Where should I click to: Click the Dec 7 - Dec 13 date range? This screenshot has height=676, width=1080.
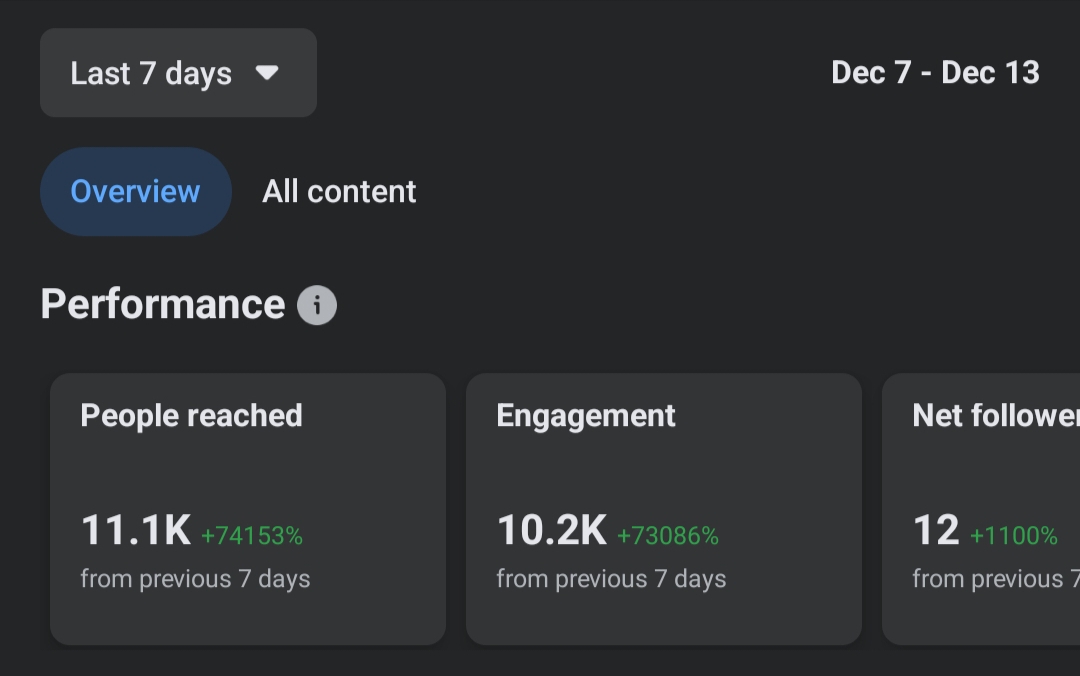pos(935,72)
